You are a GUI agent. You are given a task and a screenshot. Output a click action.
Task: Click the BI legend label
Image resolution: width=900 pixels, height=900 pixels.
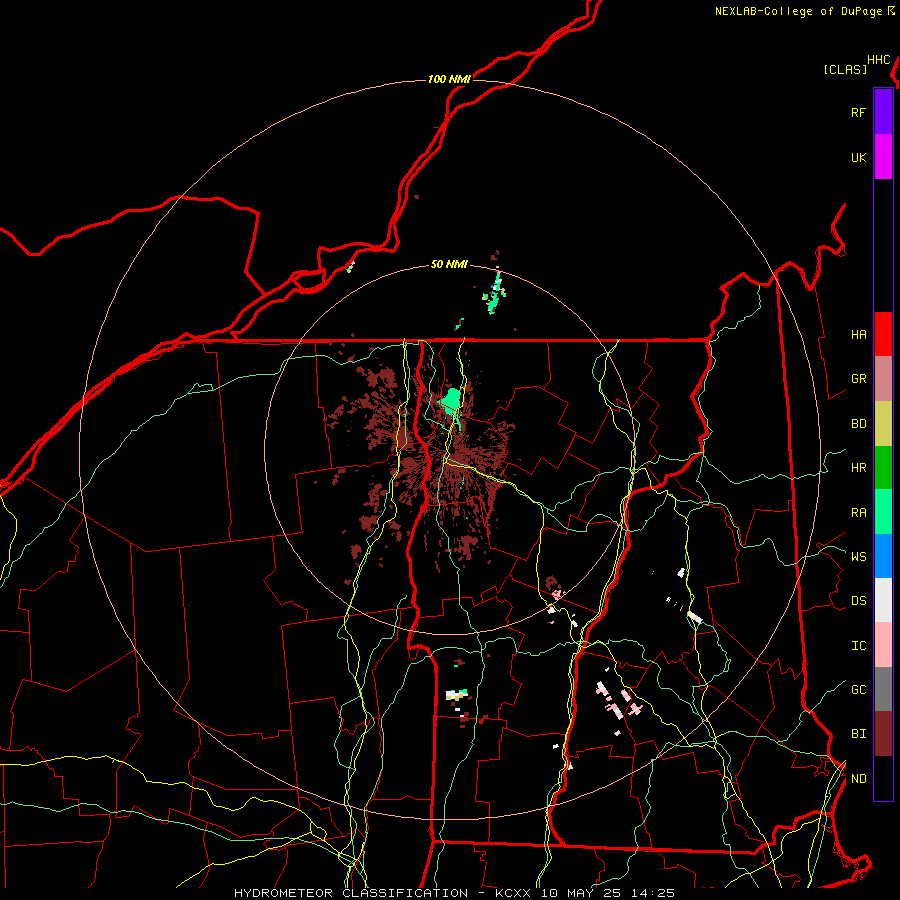tap(858, 734)
